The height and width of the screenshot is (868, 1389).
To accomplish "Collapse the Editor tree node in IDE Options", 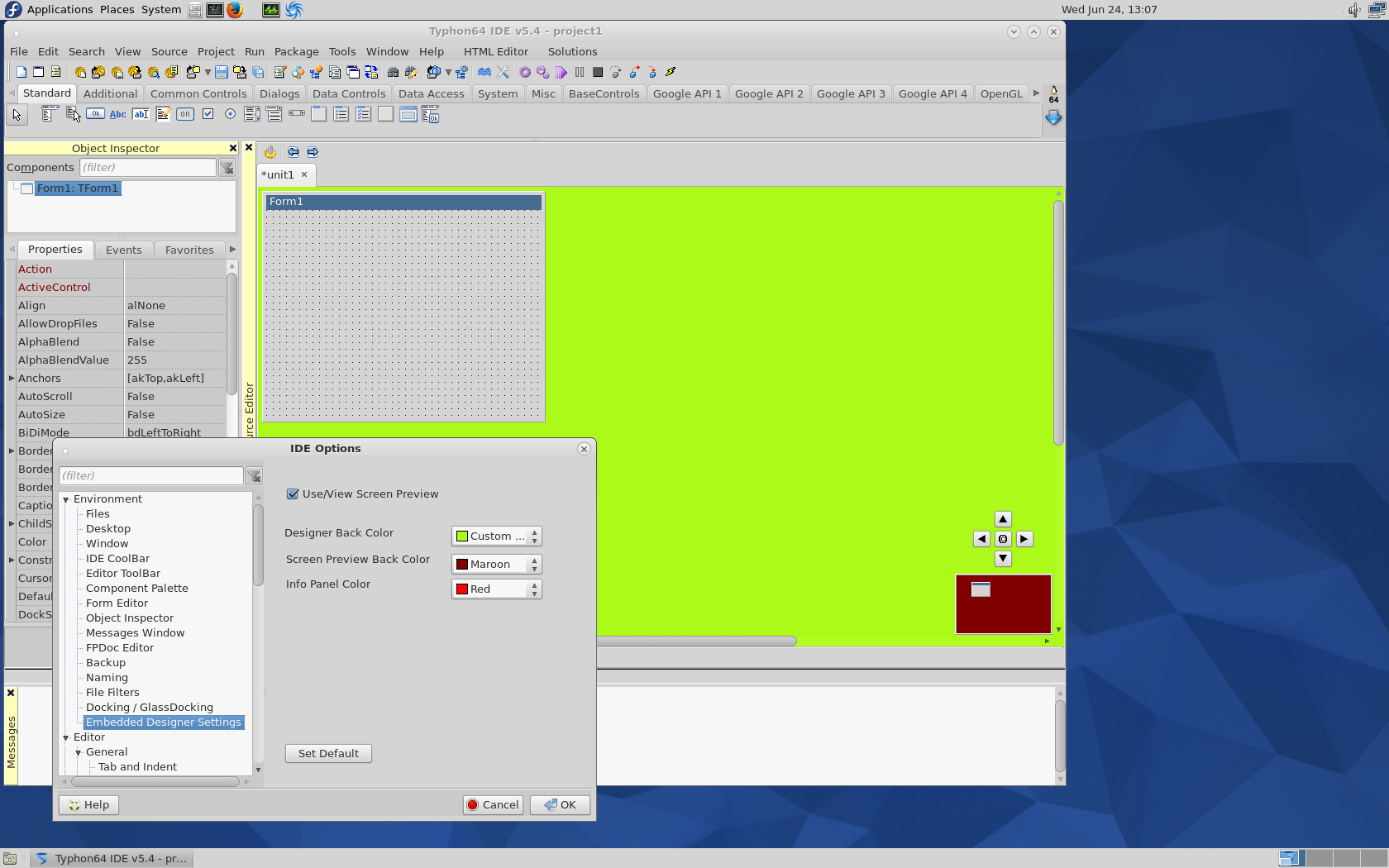I will pos(66,737).
